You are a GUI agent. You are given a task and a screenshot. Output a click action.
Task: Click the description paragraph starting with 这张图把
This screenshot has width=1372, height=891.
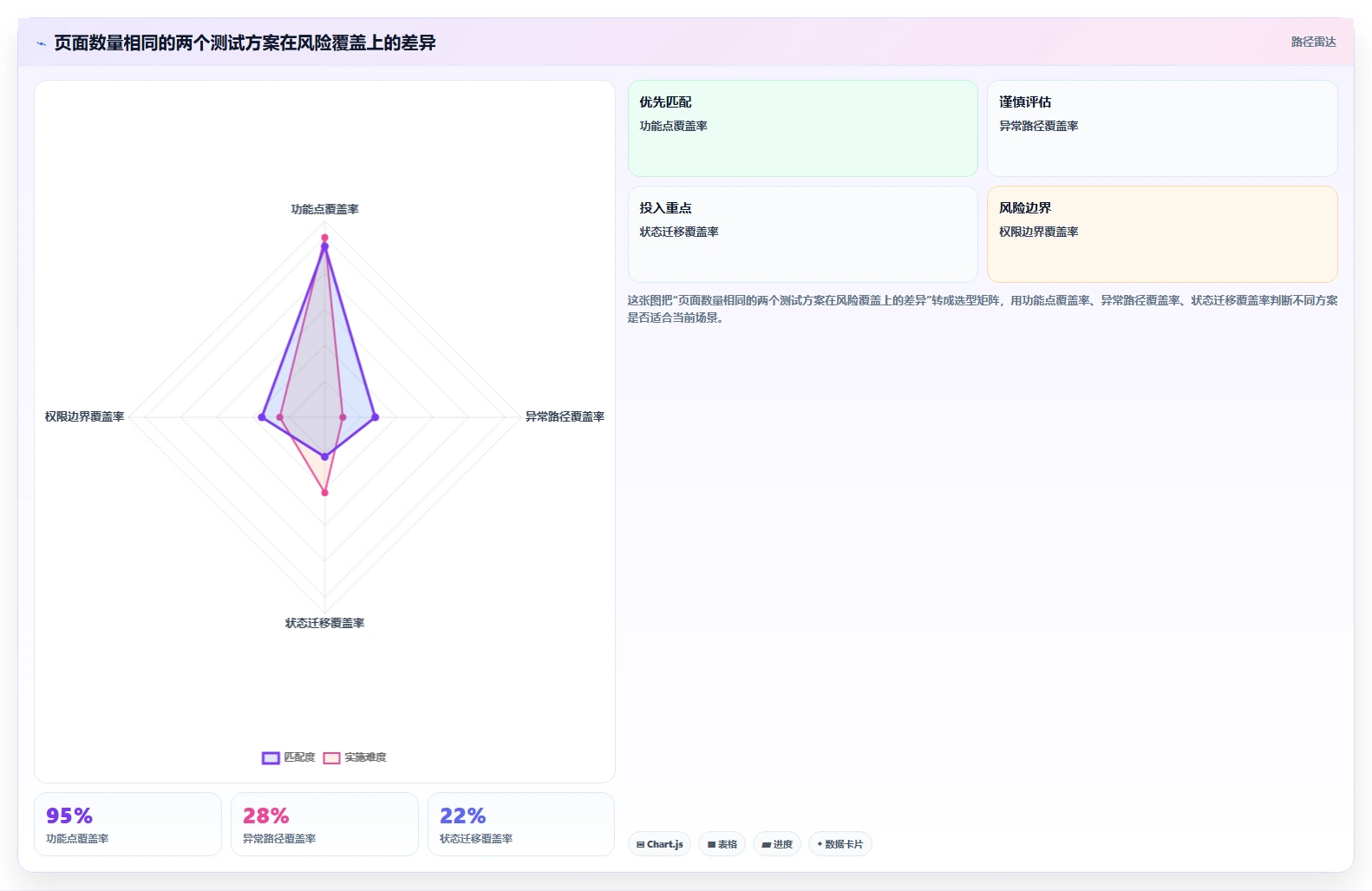[x=983, y=309]
